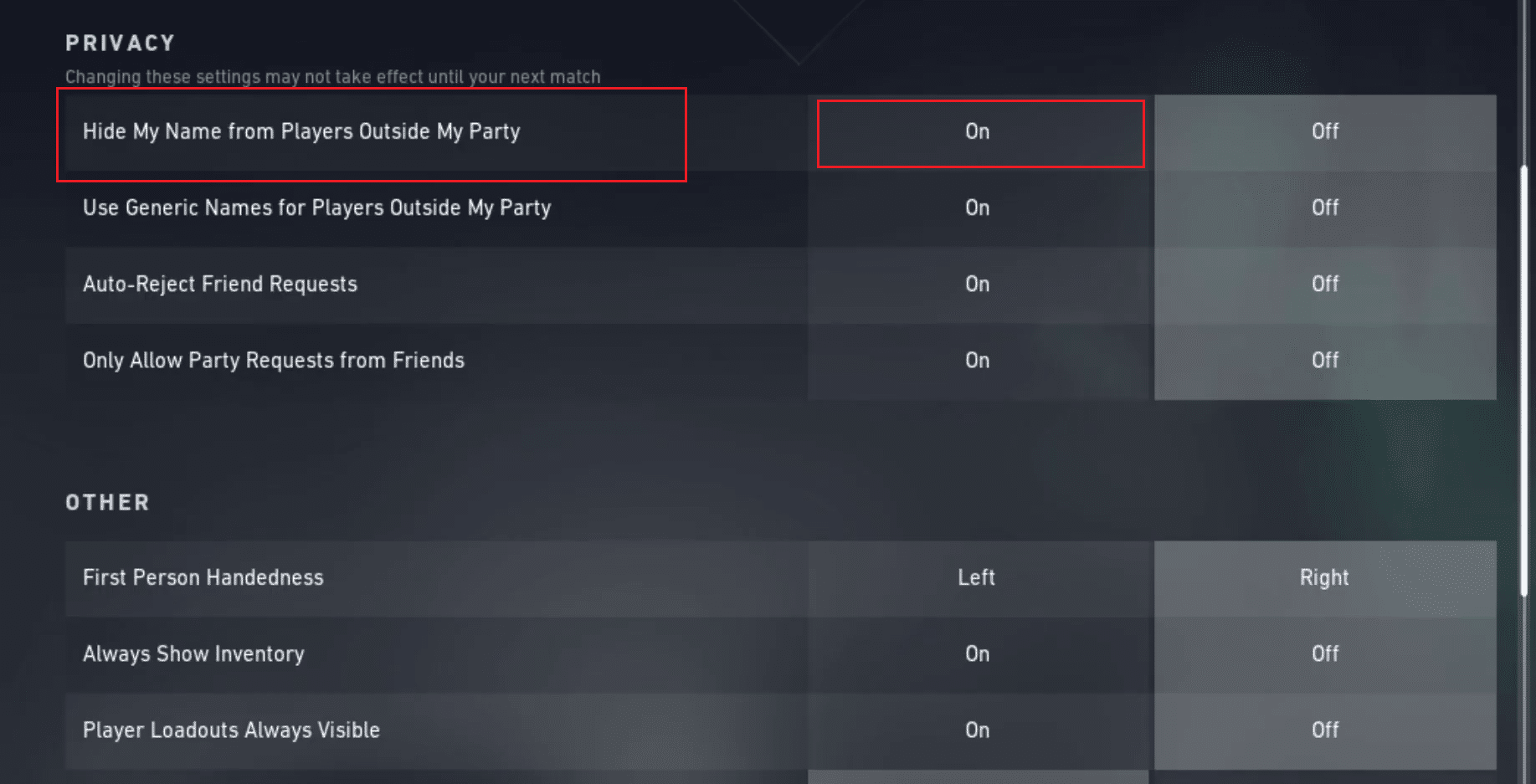Choose Left for First Person Handedness

click(x=976, y=578)
